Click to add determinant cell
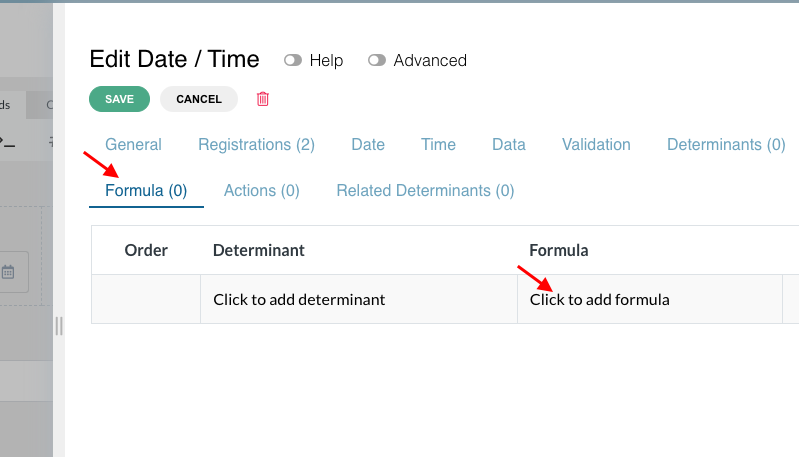This screenshot has height=457, width=799. pyautogui.click(x=359, y=300)
